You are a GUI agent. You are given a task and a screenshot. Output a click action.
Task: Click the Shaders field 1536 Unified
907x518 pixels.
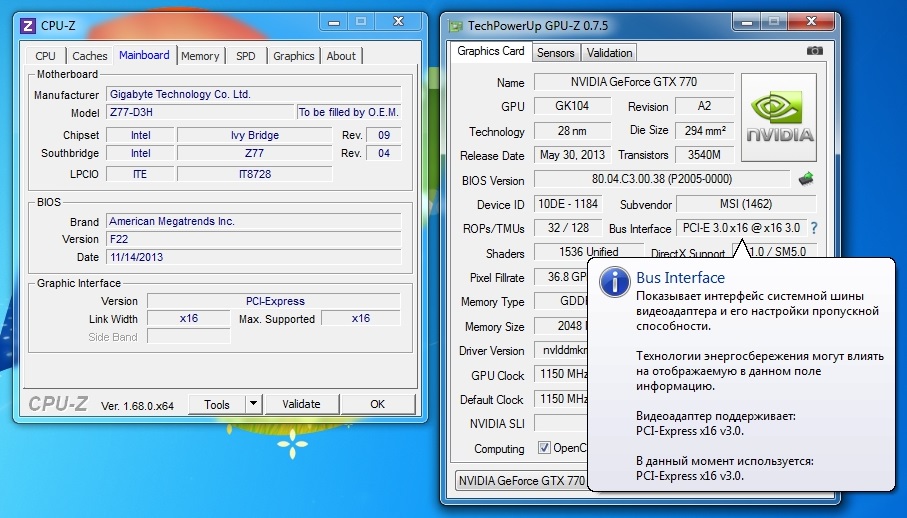point(588,251)
